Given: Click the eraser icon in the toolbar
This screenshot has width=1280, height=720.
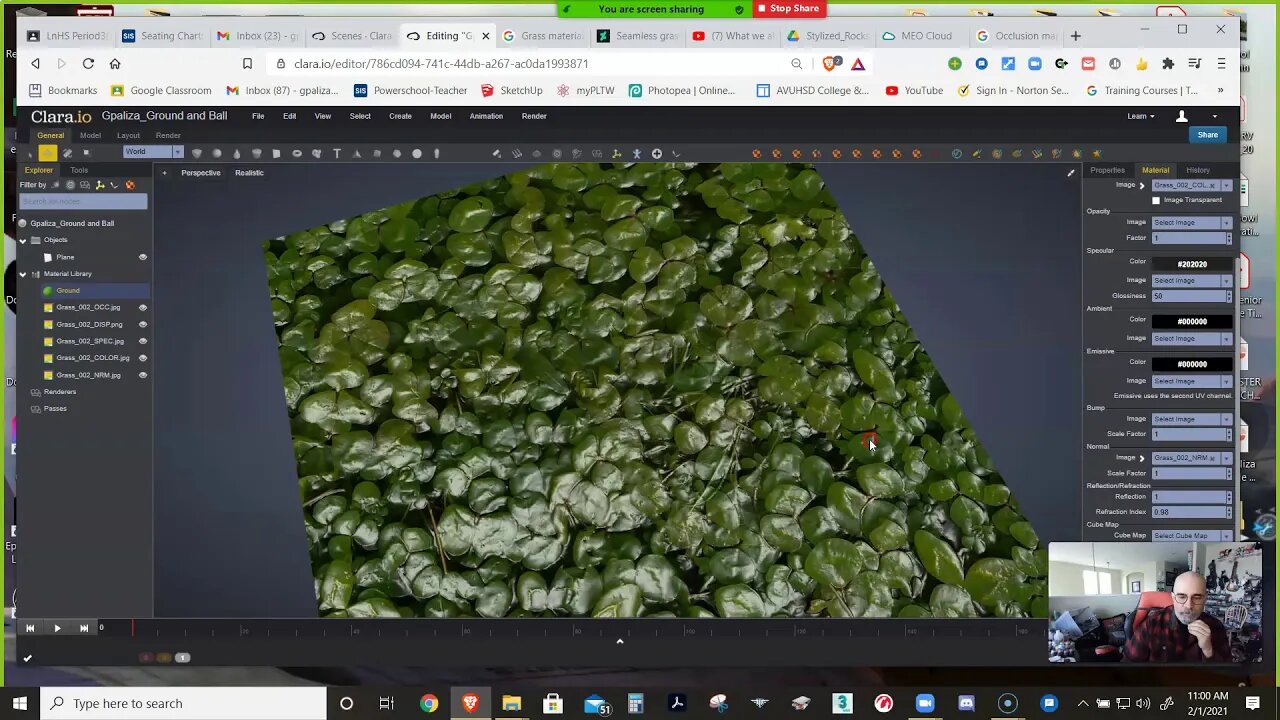Looking at the screenshot, I should 496,153.
